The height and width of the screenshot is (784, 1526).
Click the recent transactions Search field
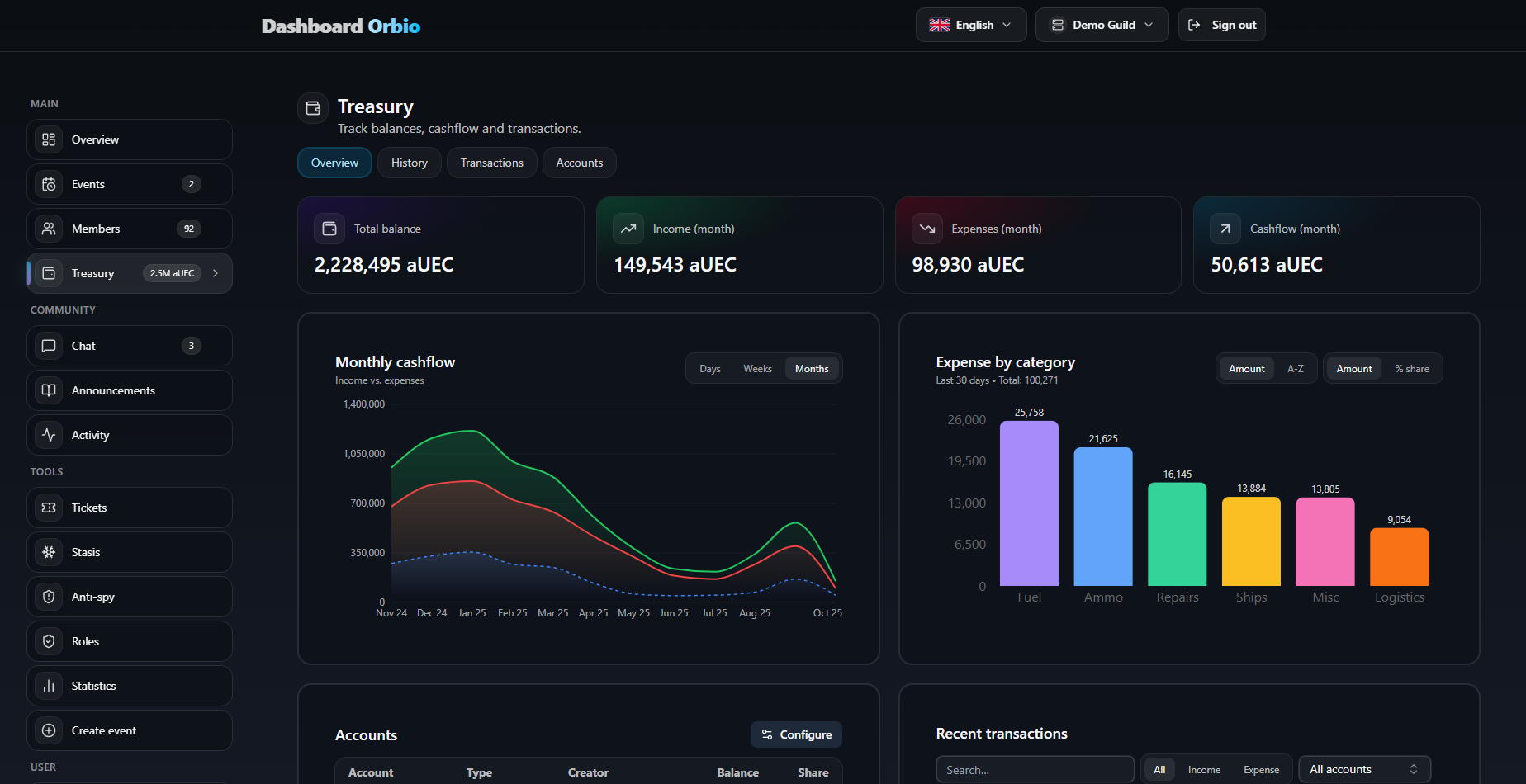[1034, 769]
